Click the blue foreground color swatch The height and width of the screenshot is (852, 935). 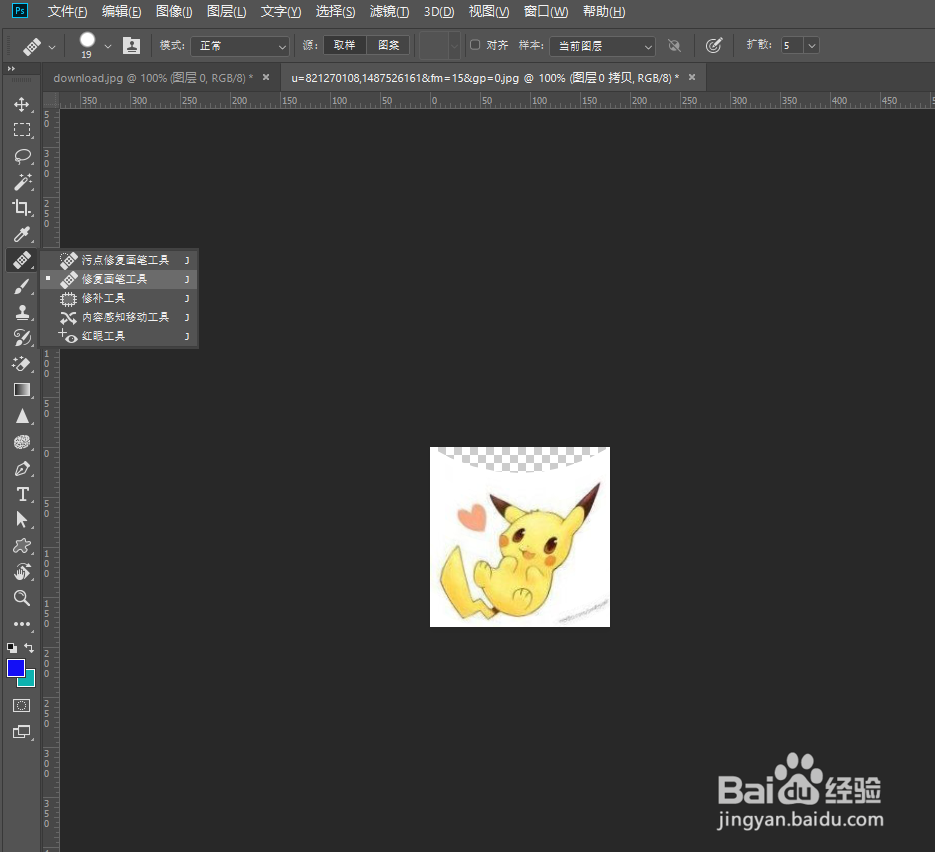coord(15,668)
